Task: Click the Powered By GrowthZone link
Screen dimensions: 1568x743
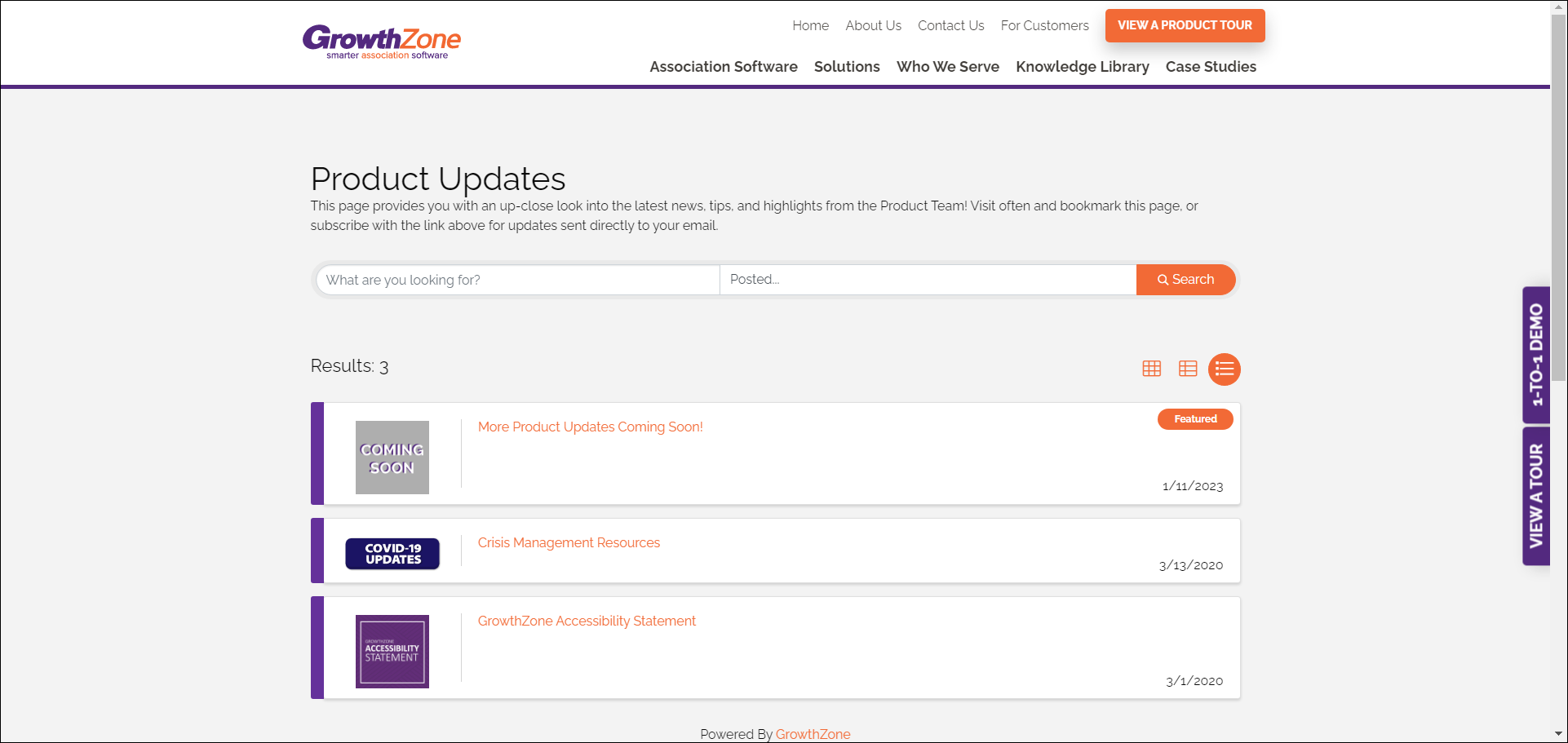Action: coord(813,733)
